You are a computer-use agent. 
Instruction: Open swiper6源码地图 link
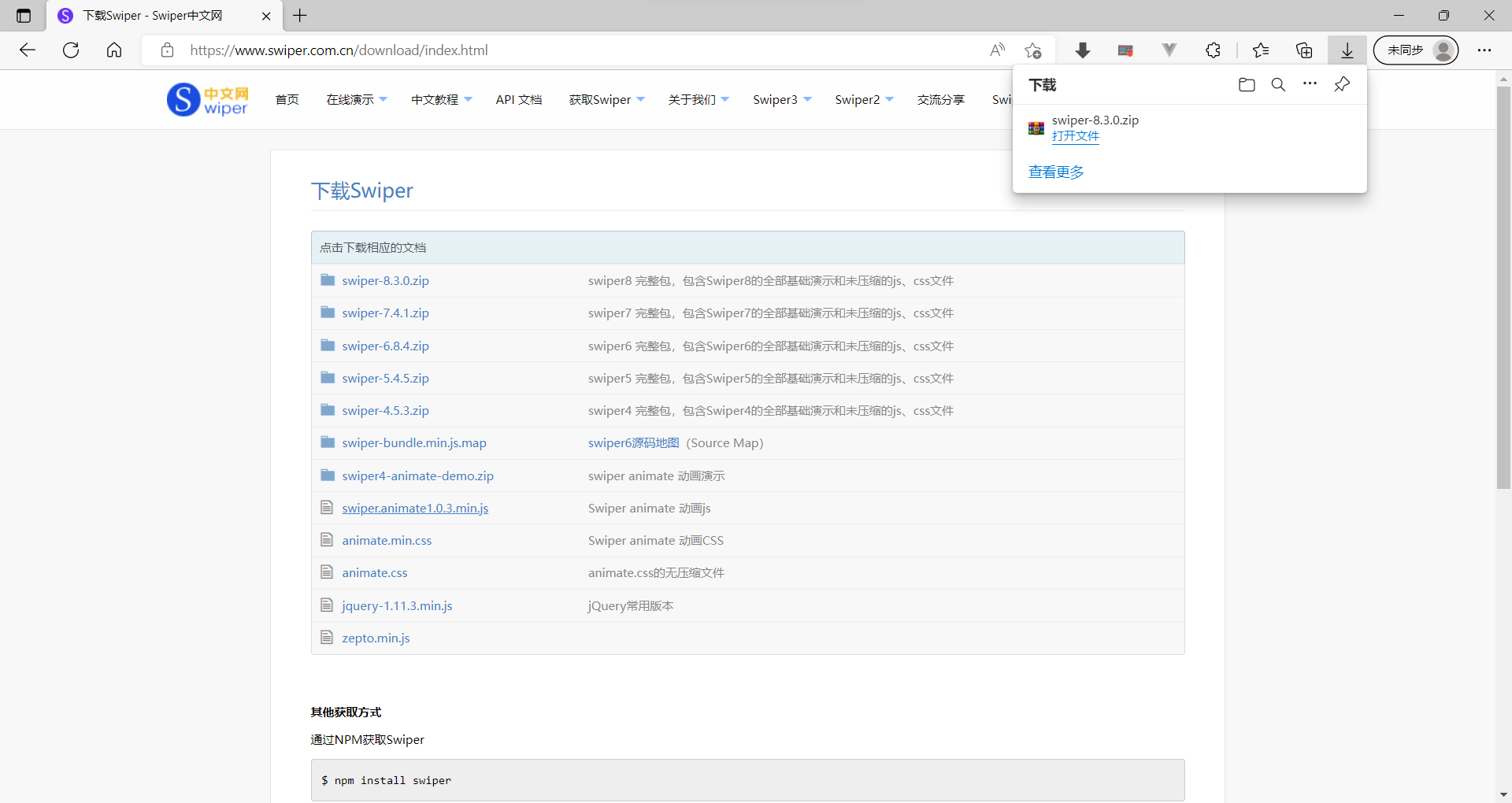(633, 443)
